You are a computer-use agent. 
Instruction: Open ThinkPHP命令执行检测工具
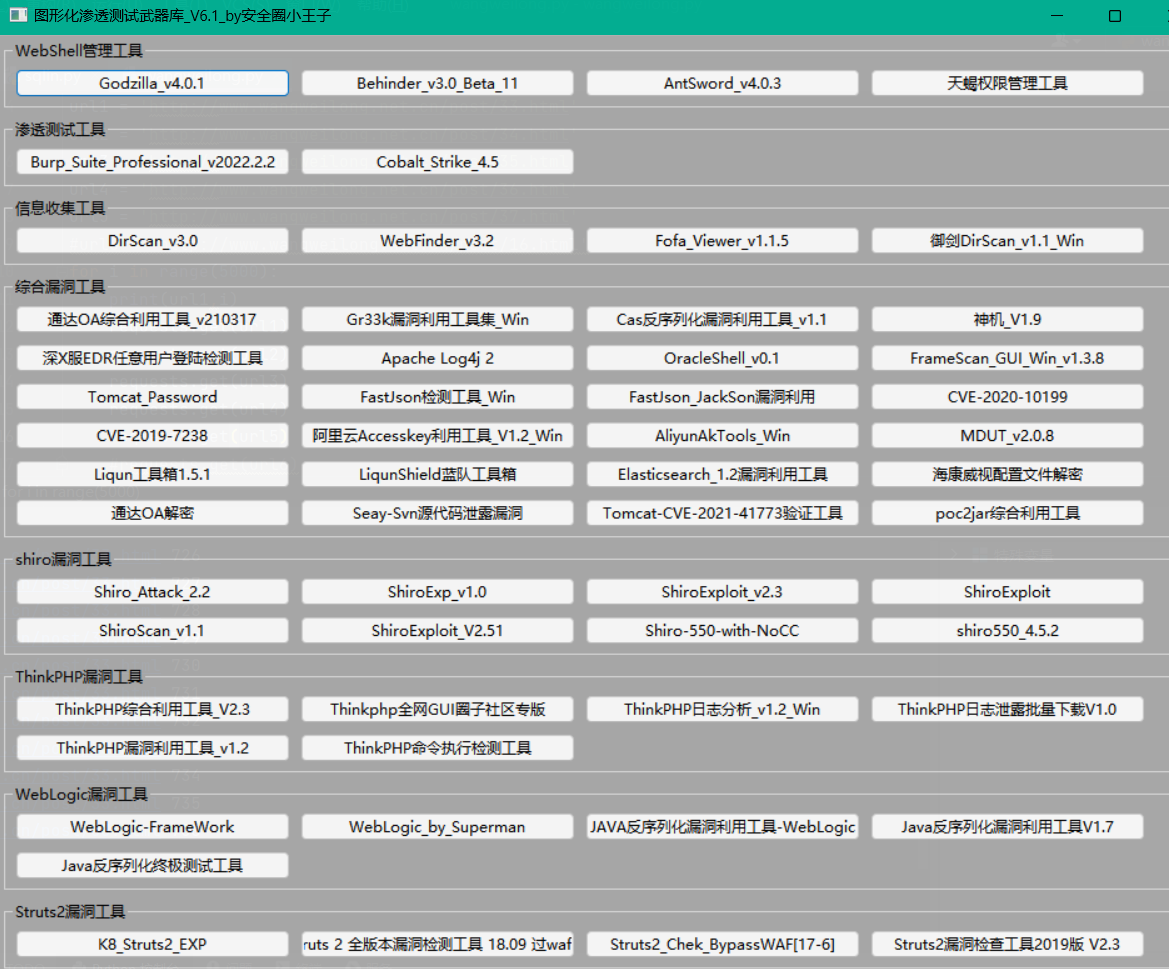(x=438, y=748)
